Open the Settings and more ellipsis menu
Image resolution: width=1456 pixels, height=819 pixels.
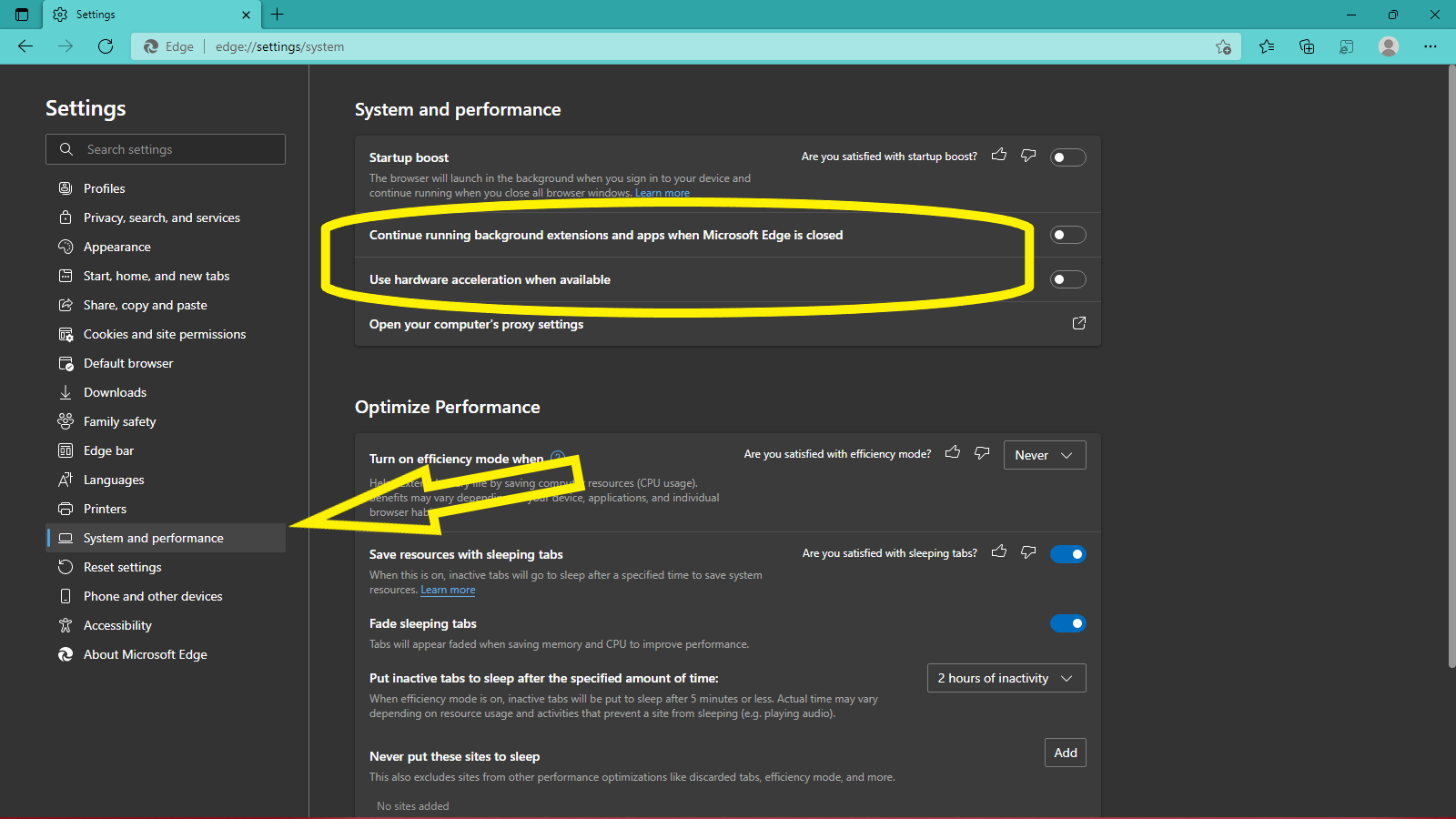point(1431,46)
